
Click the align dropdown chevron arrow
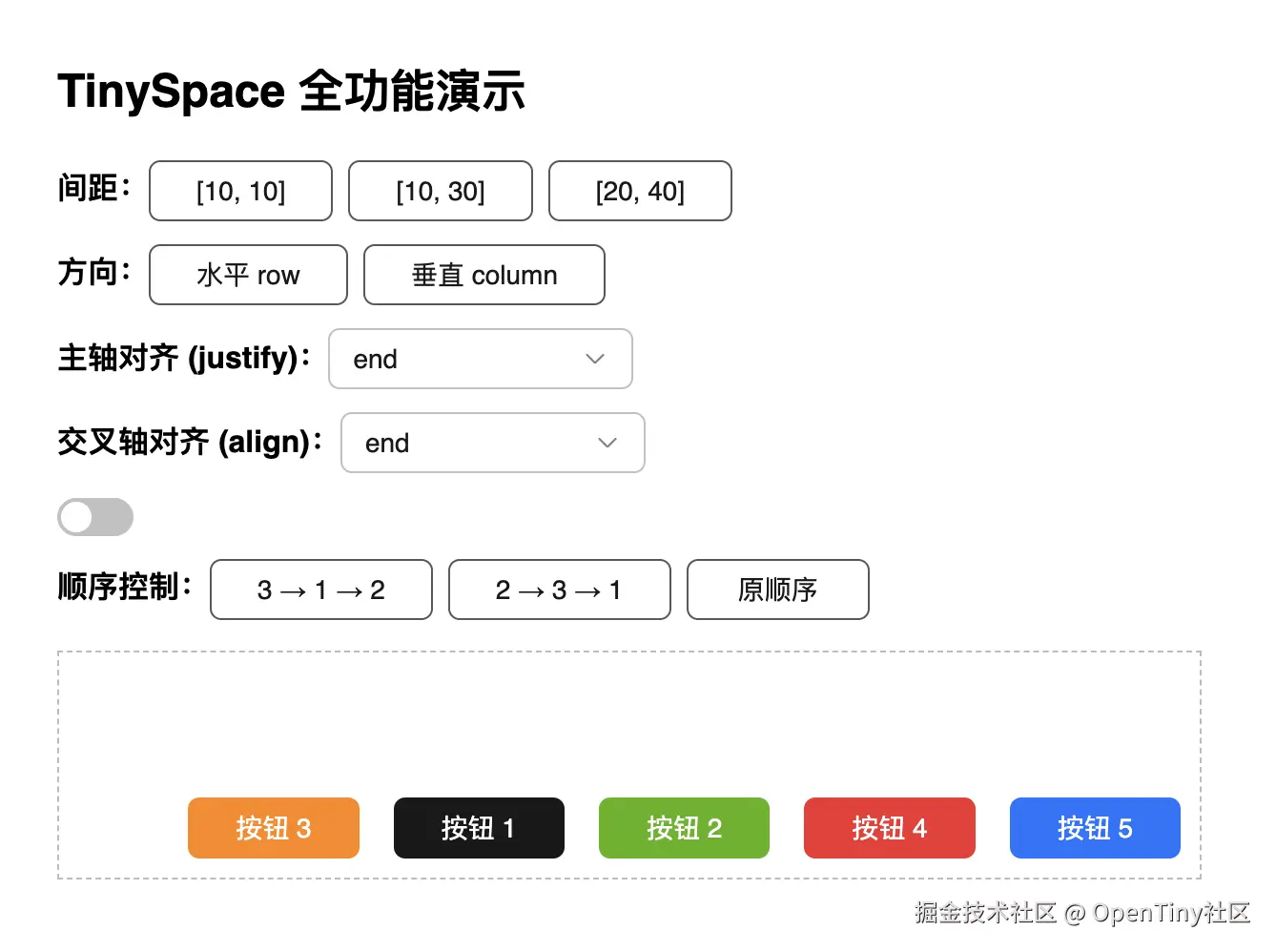click(607, 443)
